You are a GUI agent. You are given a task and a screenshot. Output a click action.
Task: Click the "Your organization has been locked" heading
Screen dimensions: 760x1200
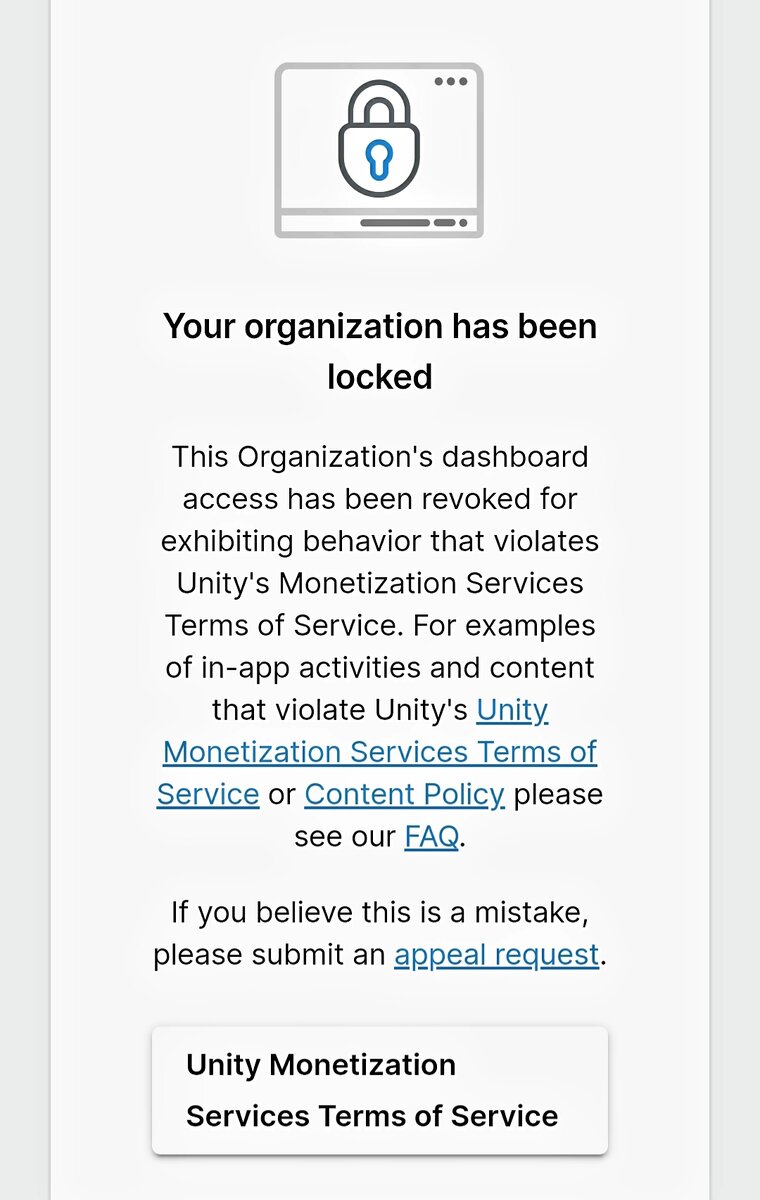coord(380,327)
